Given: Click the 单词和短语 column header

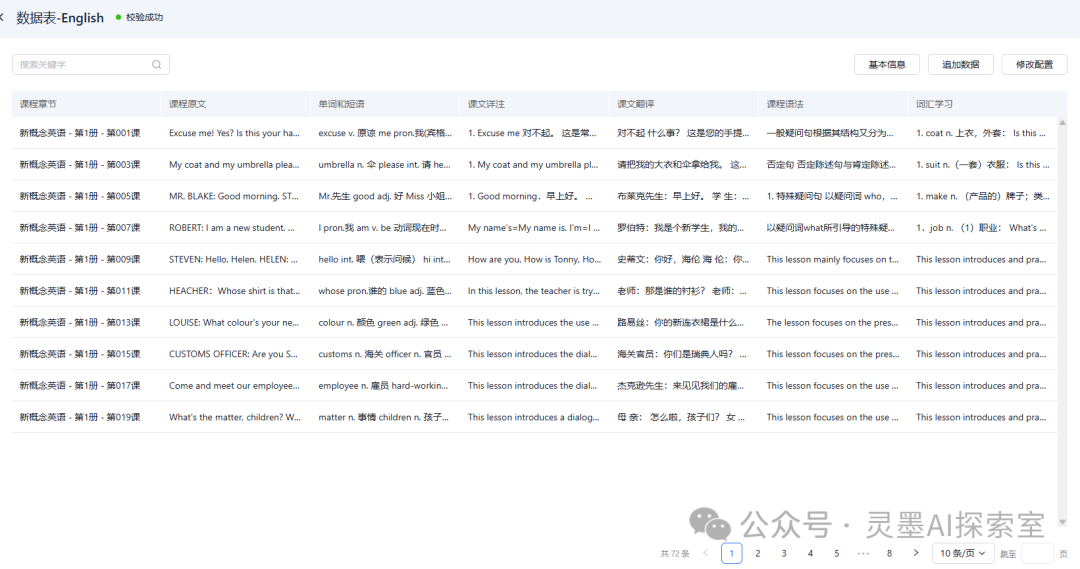Looking at the screenshot, I should click(x=384, y=104).
